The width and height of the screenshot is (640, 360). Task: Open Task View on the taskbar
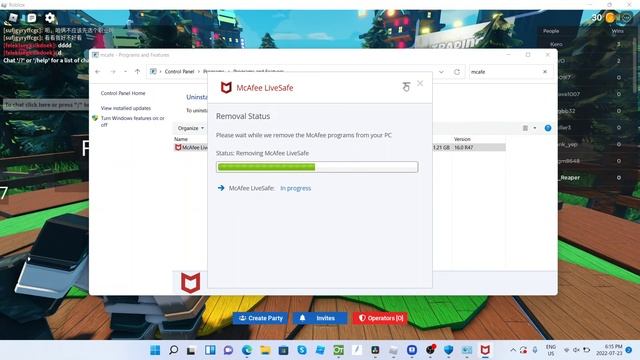click(191, 350)
